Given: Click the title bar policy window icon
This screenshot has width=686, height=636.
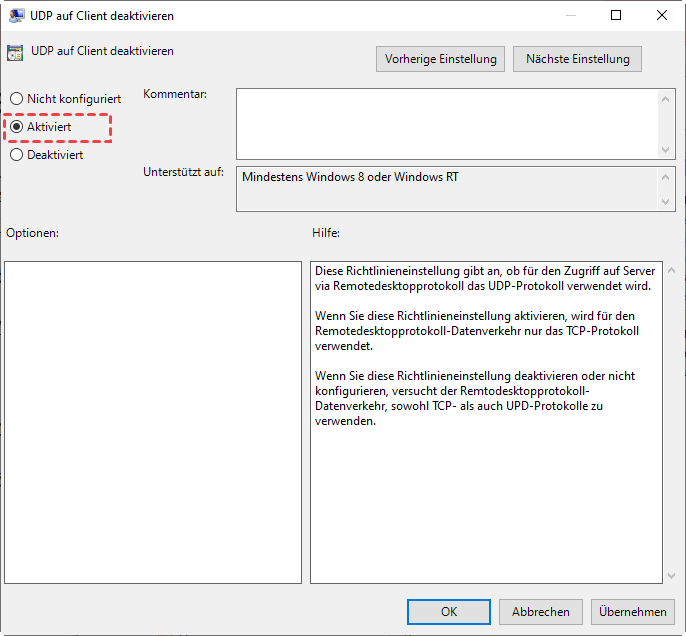Looking at the screenshot, I should click(x=17, y=15).
